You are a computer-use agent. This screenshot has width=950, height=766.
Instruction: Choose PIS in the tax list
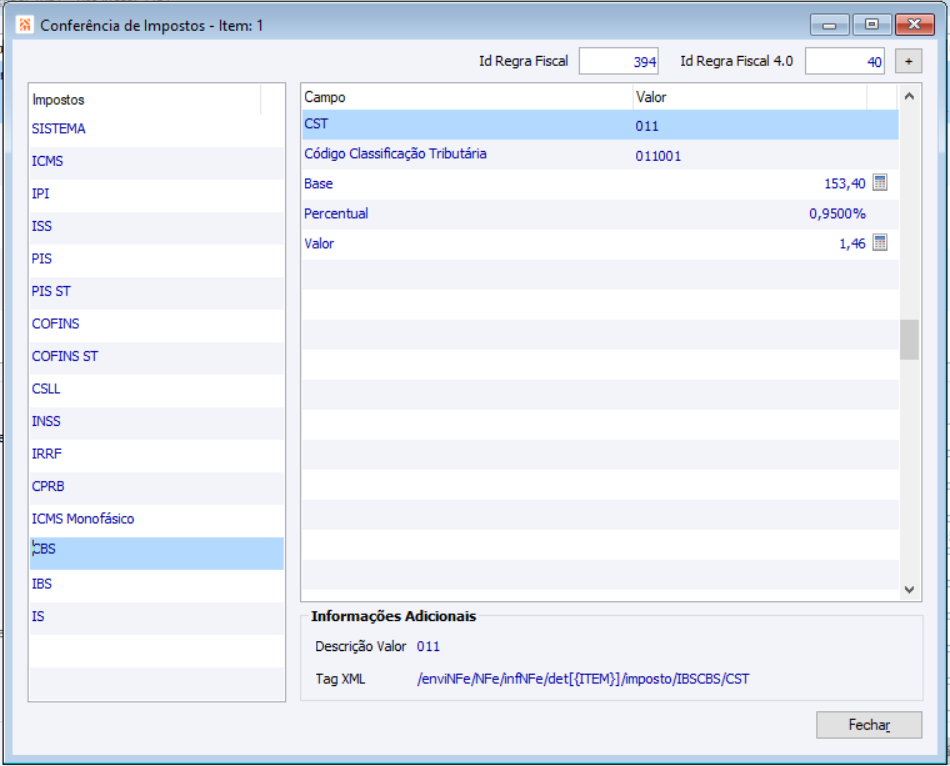[x=156, y=259]
